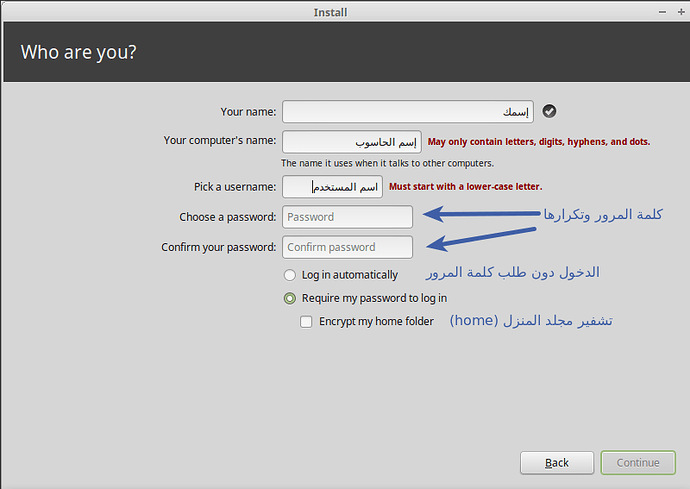Click the 'Must start with a lower-case letter' warning
690x489 pixels.
point(465,187)
